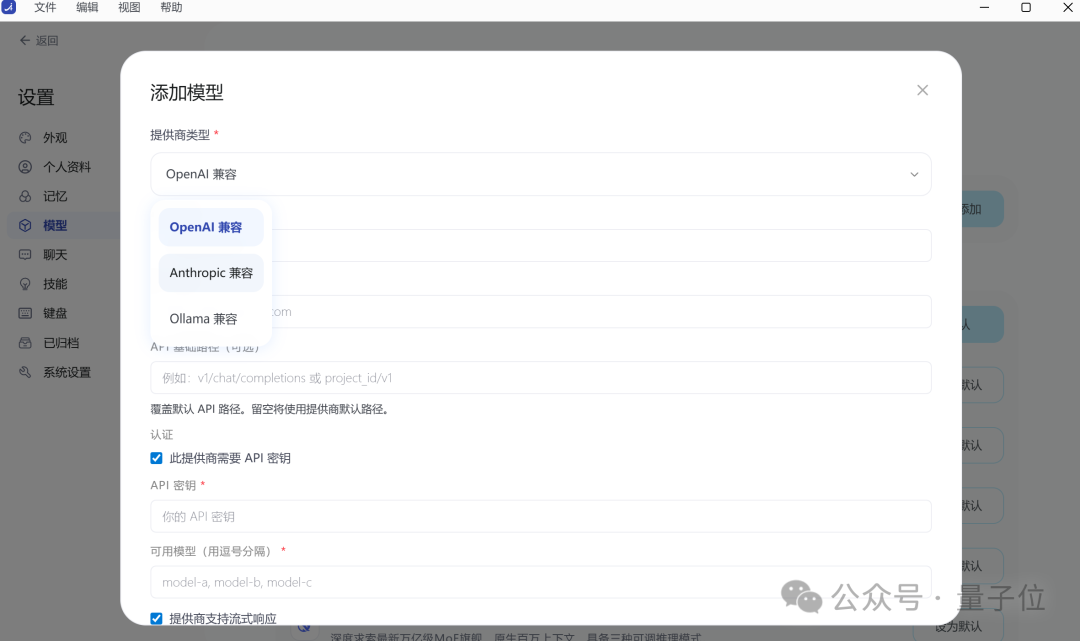Select the 记忆 sidebar icon
The height and width of the screenshot is (641, 1080).
[25, 196]
